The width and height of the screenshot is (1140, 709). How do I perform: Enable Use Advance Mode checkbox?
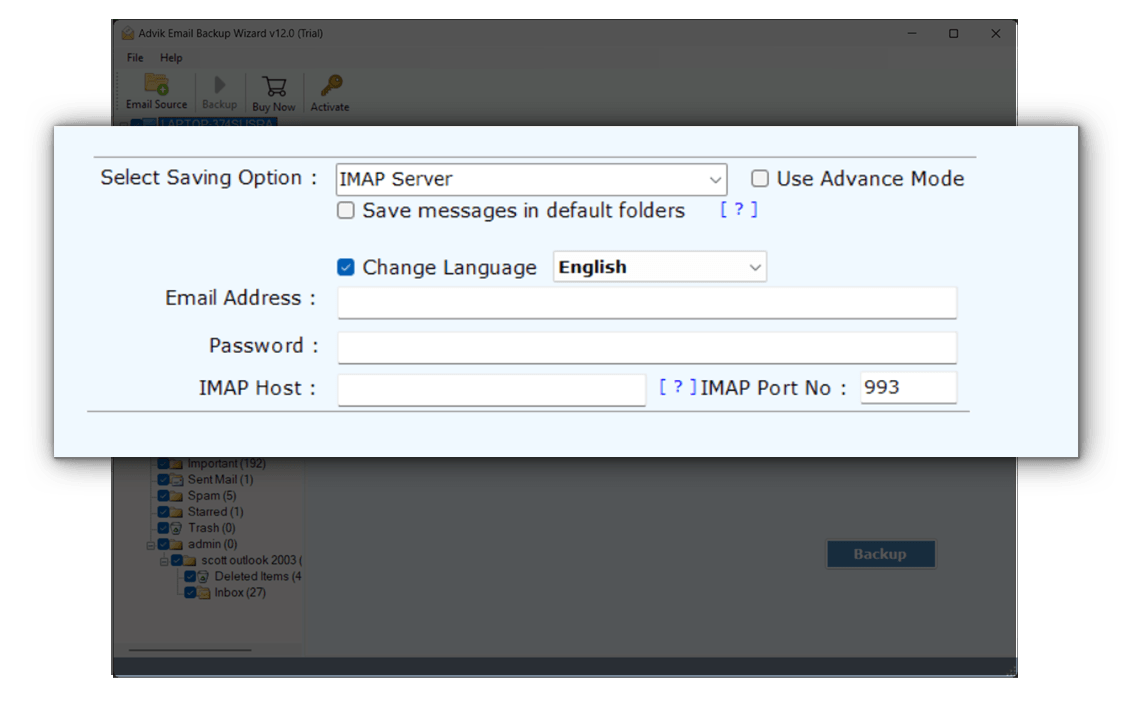[x=760, y=179]
